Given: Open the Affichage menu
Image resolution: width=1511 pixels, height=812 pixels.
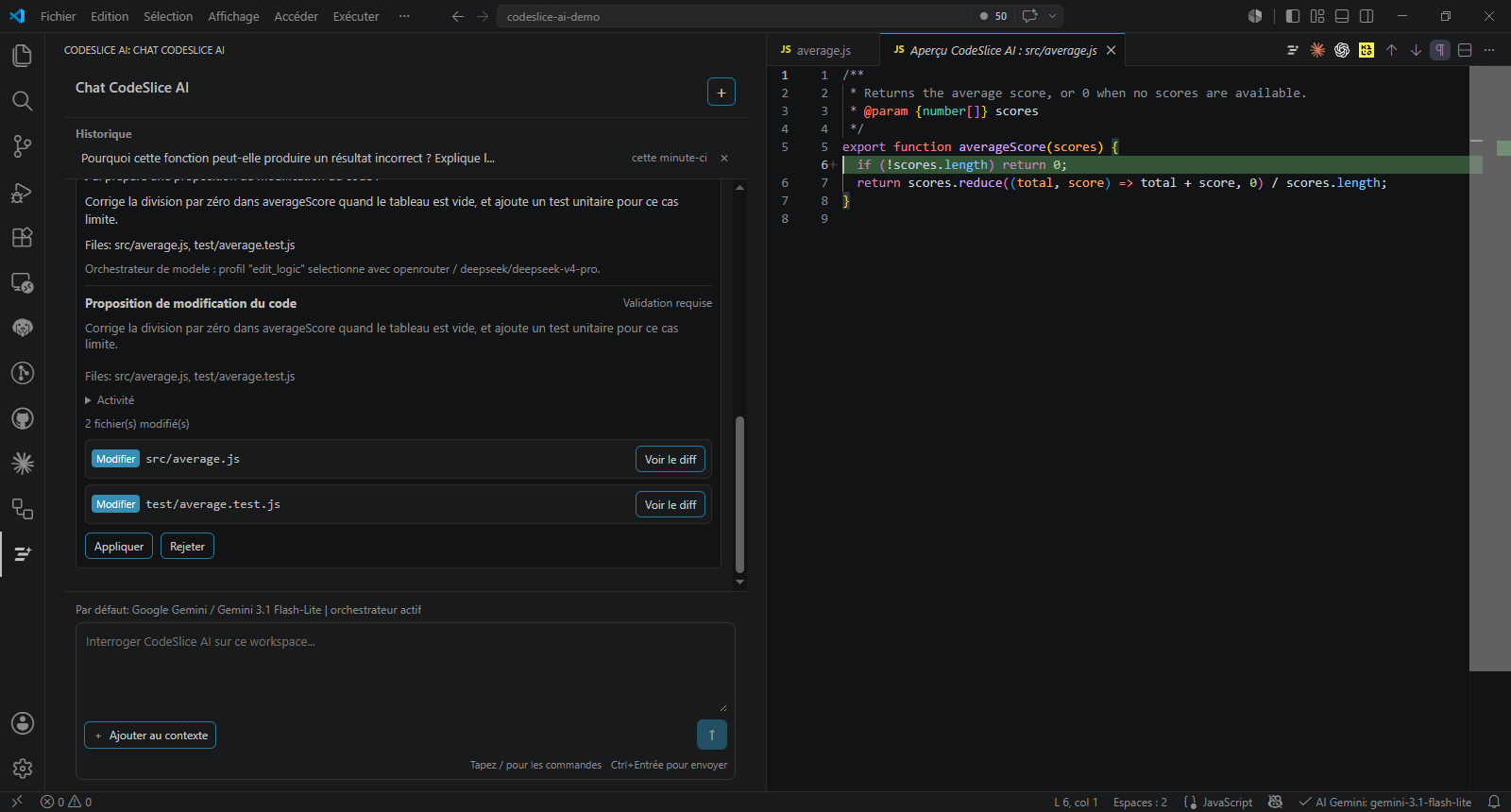Looking at the screenshot, I should (x=233, y=16).
